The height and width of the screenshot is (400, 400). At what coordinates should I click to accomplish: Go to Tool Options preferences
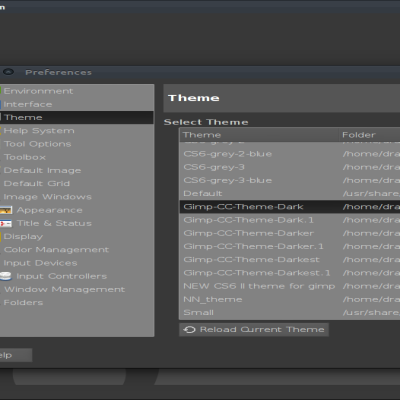pos(37,144)
